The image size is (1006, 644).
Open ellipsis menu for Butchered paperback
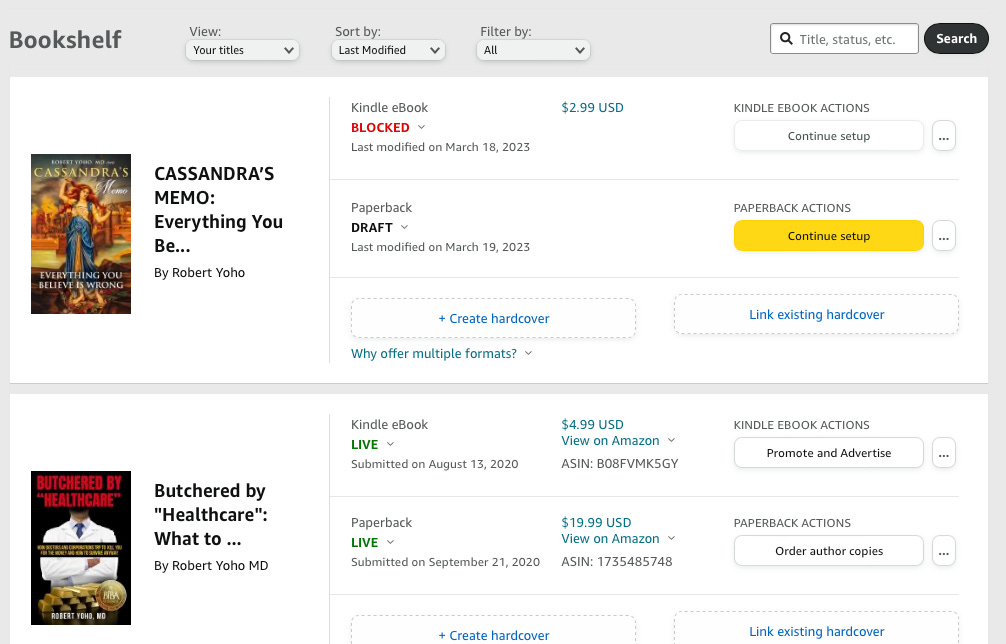(944, 551)
